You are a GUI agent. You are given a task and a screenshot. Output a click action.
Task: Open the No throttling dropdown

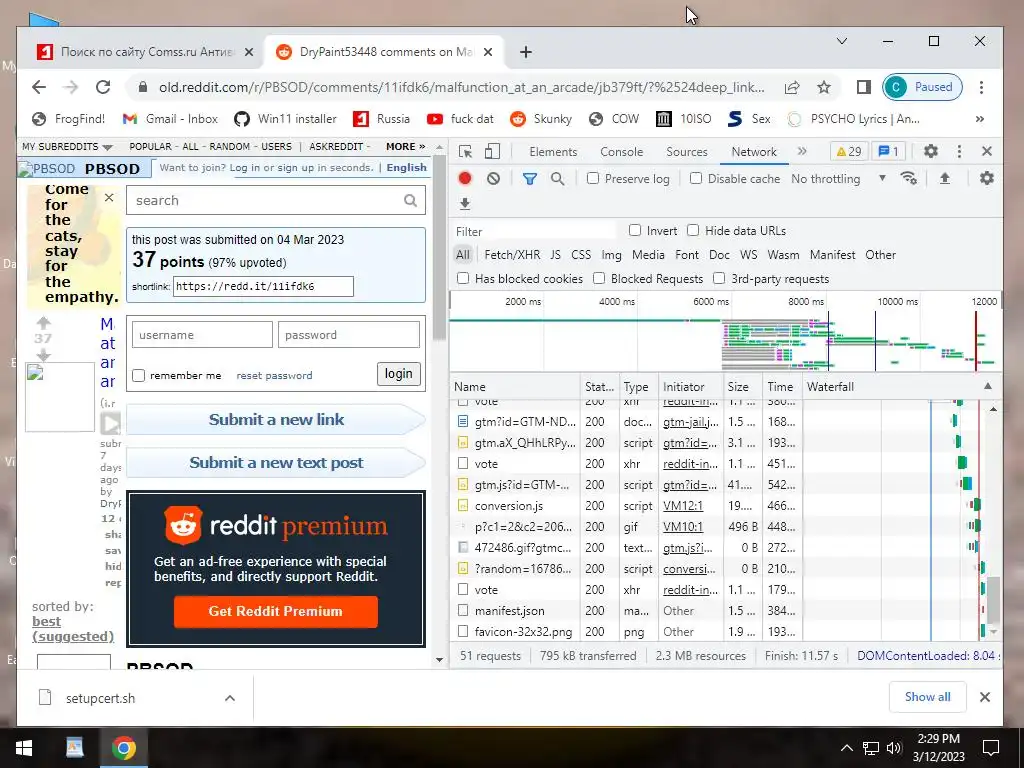tap(839, 178)
